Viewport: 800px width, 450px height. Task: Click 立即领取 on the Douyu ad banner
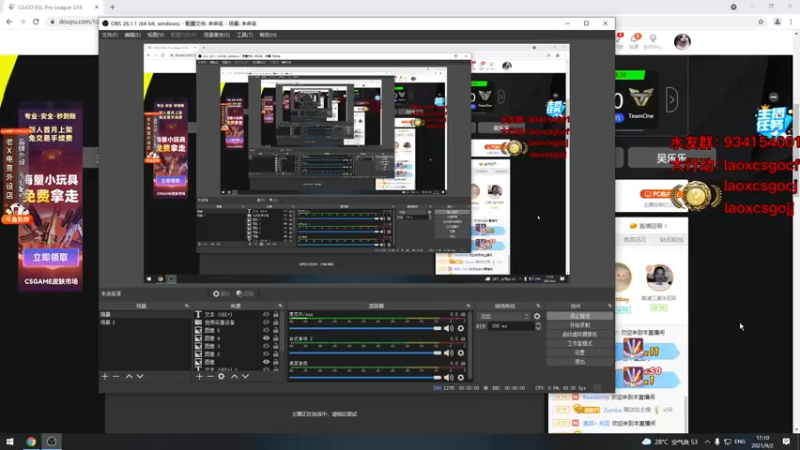tap(51, 257)
